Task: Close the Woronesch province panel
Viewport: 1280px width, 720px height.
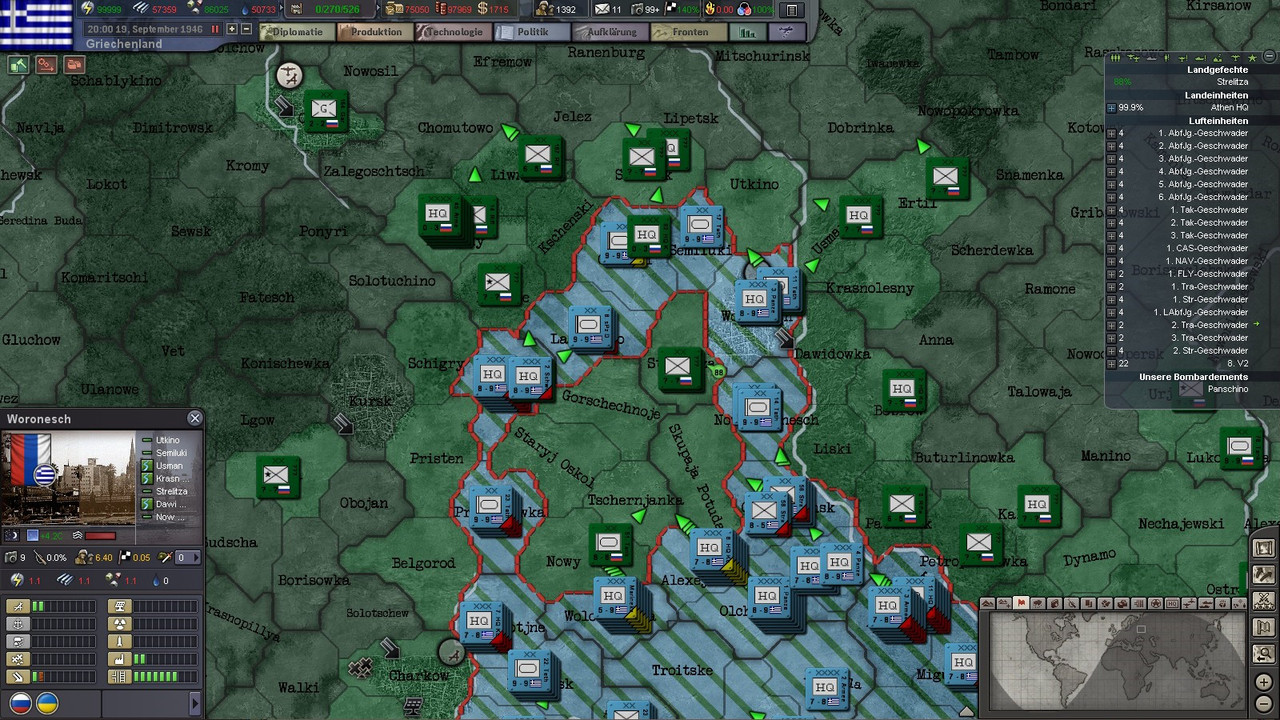Action: [195, 418]
